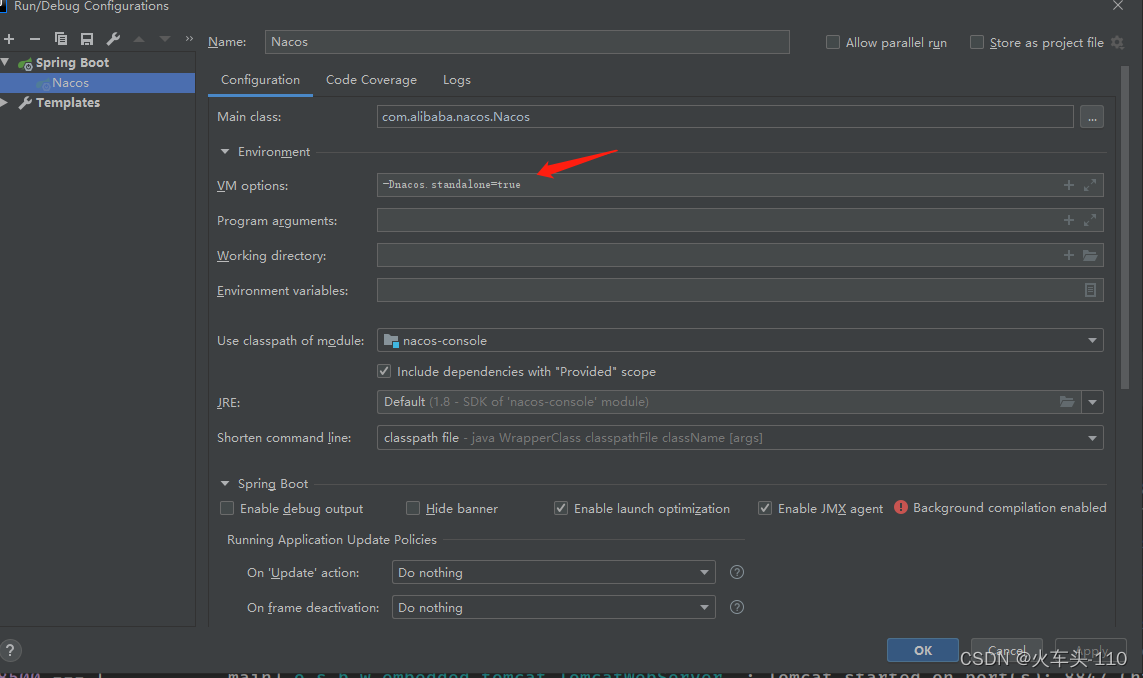
Task: Disable Enable JMX agent checkbox
Action: (765, 508)
